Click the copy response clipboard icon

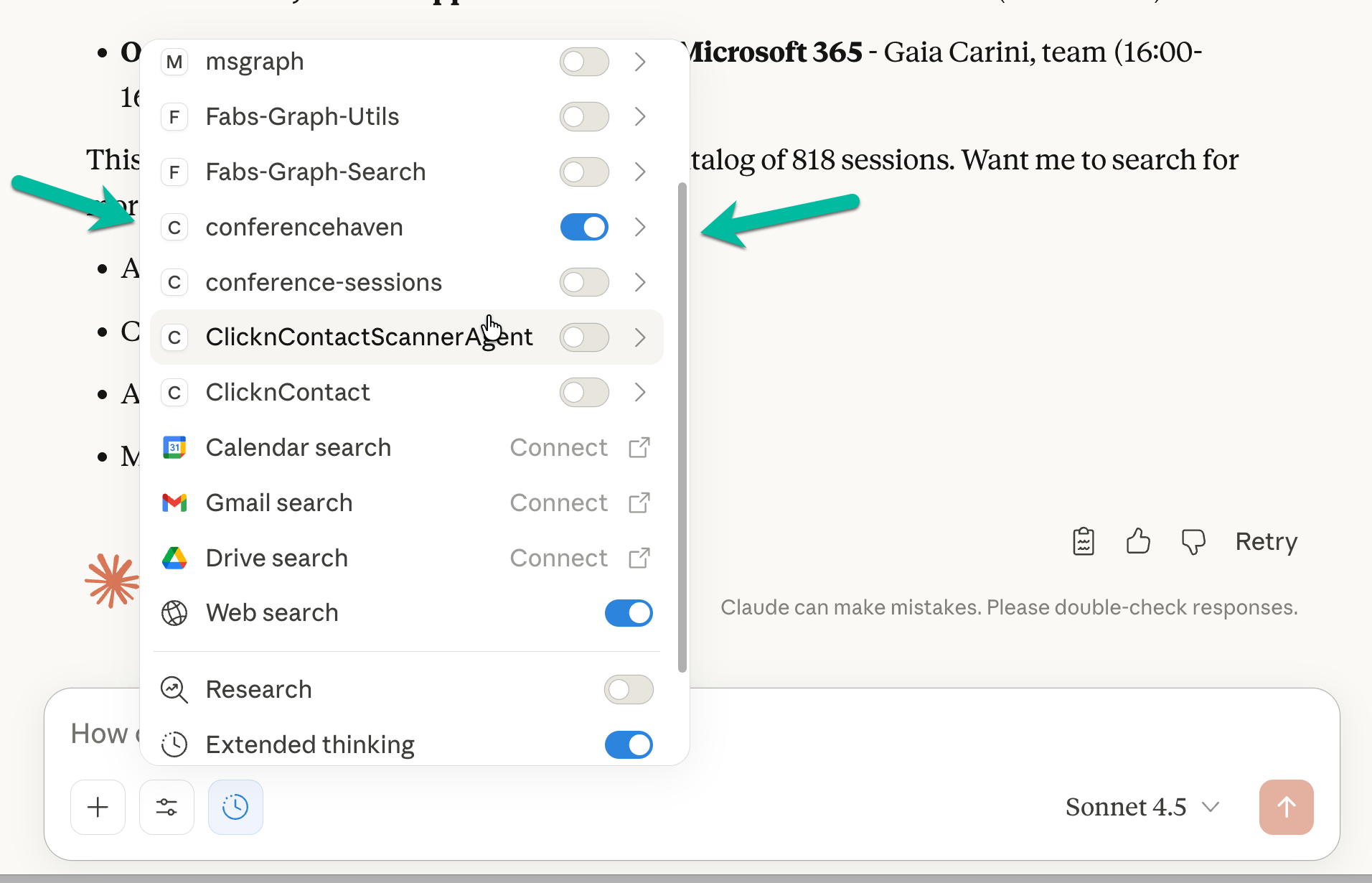1083,541
